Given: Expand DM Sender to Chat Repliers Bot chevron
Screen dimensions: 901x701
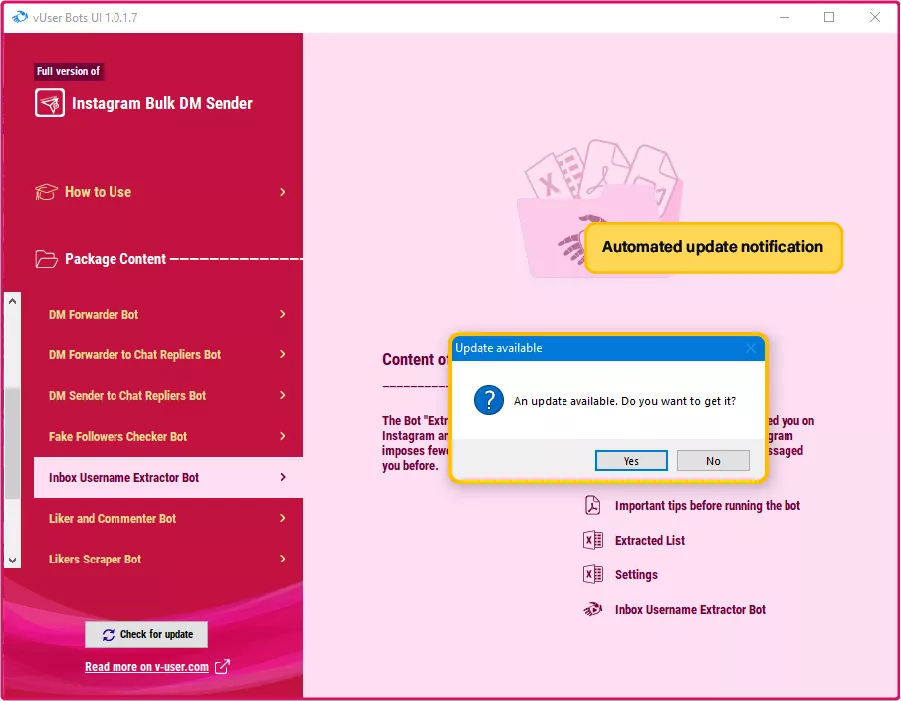Looking at the screenshot, I should [283, 395].
